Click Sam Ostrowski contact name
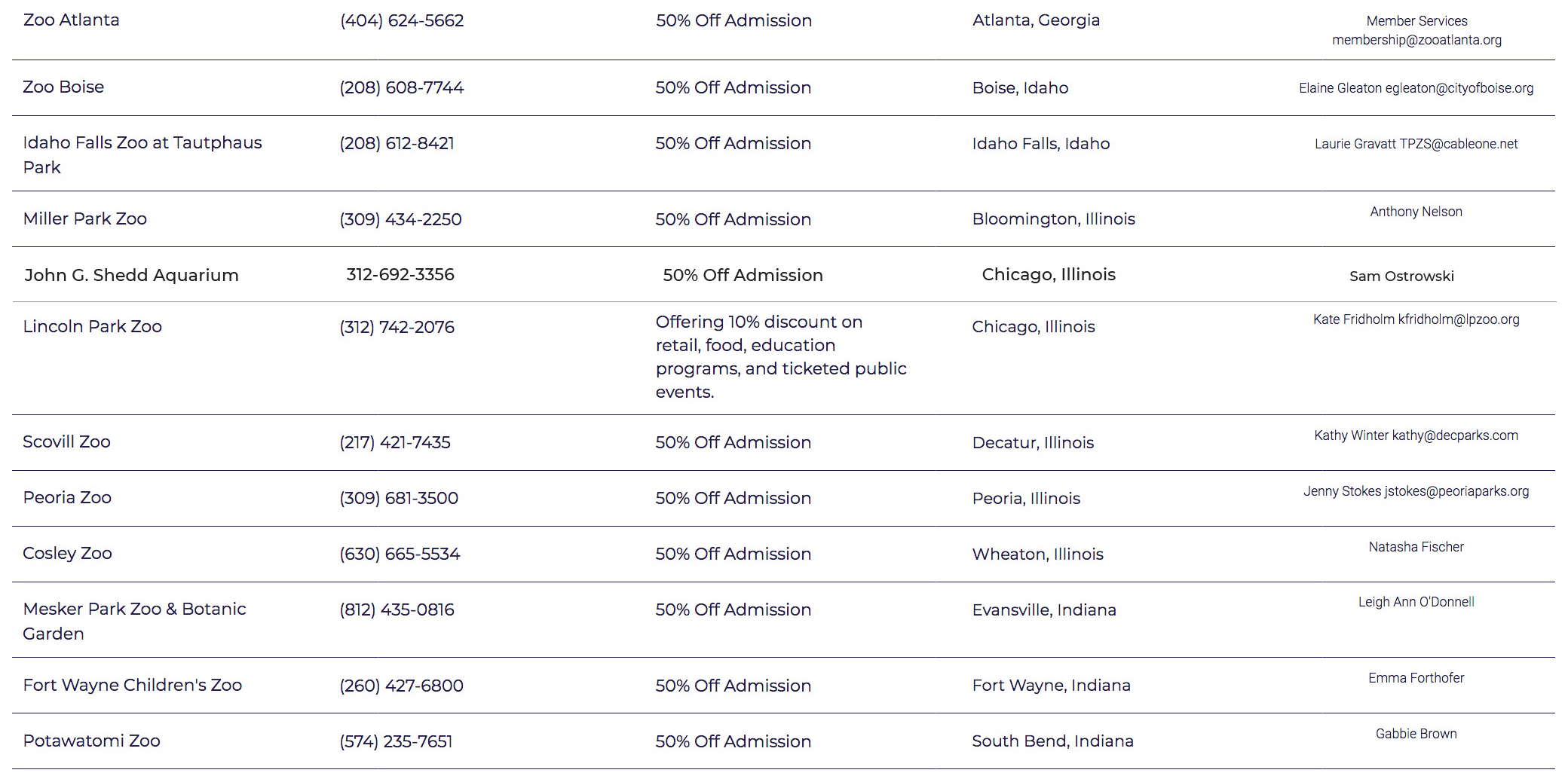 tap(1401, 276)
